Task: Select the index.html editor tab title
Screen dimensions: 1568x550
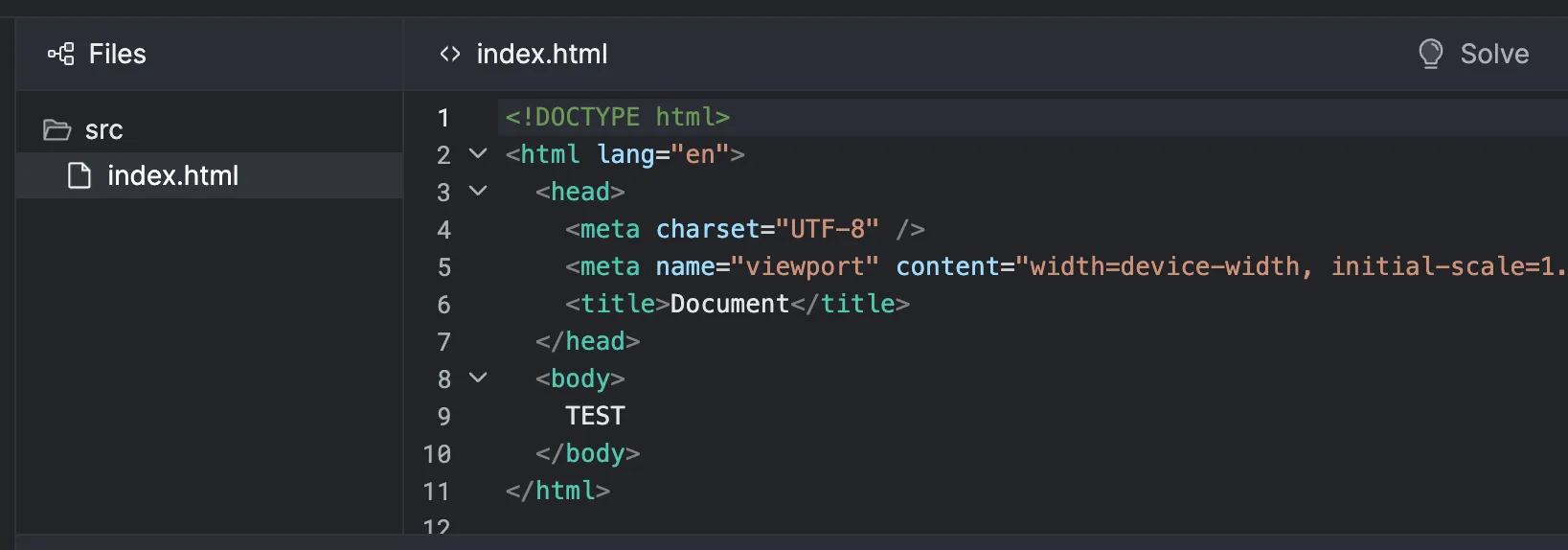Action: (x=542, y=54)
